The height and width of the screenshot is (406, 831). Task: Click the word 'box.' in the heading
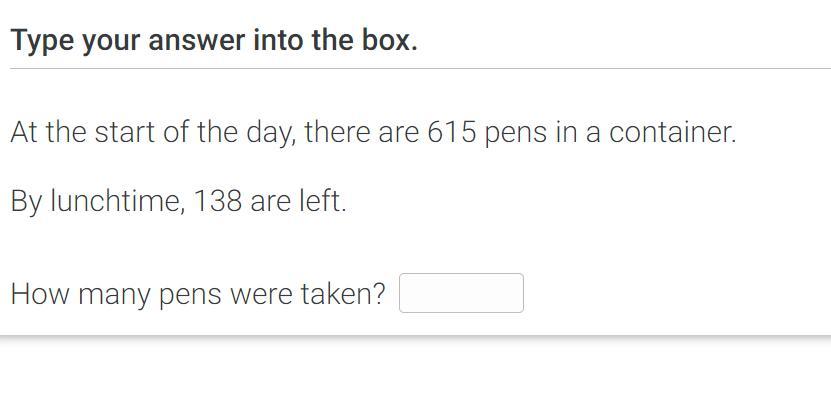click(390, 40)
